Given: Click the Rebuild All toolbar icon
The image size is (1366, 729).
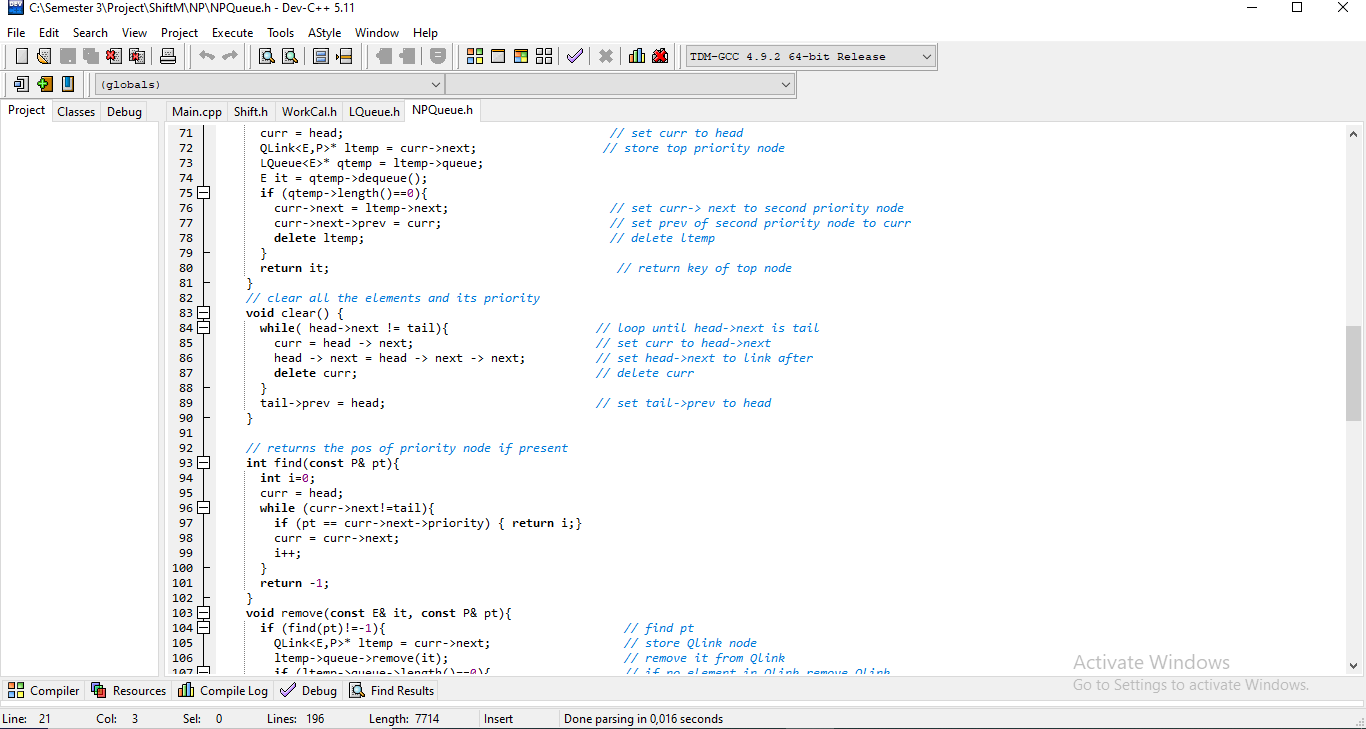Looking at the screenshot, I should [x=544, y=56].
